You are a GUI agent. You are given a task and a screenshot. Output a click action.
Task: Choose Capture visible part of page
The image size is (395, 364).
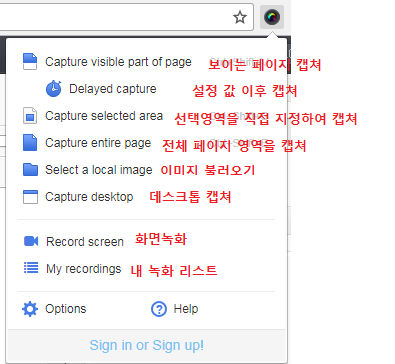pos(118,62)
